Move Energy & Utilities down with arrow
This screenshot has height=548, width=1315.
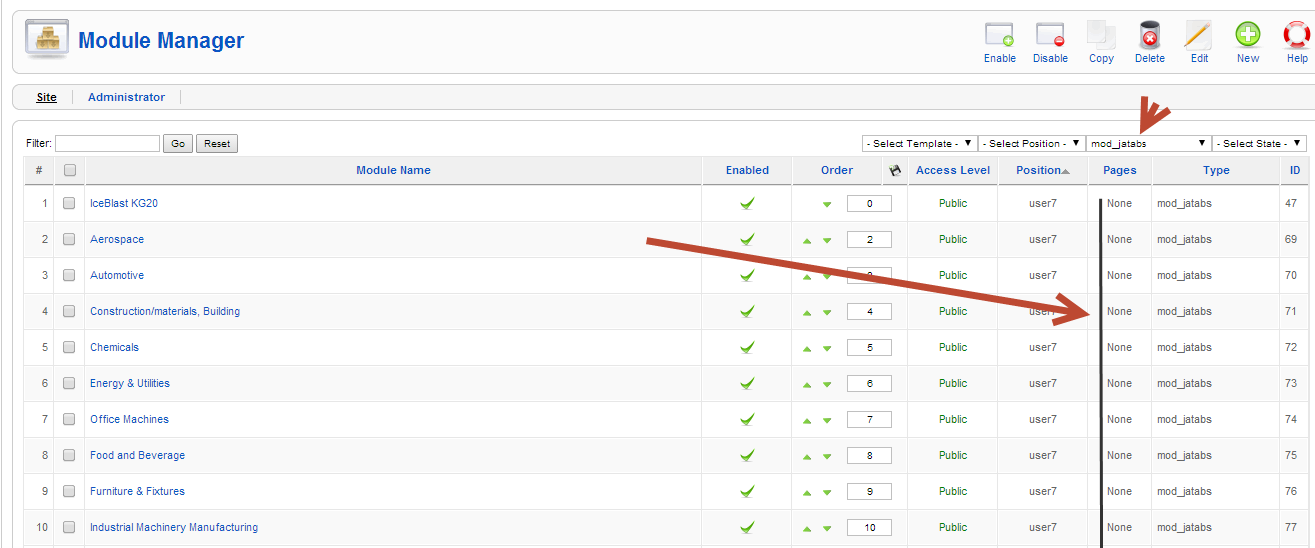click(x=827, y=384)
